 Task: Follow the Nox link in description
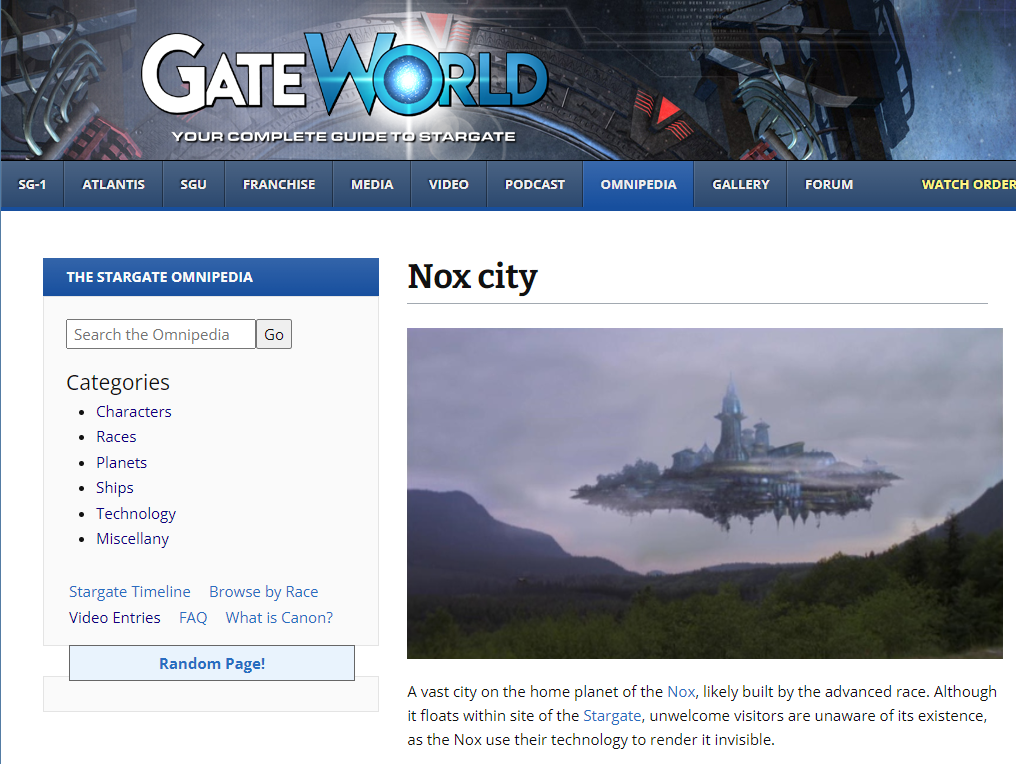pos(680,692)
